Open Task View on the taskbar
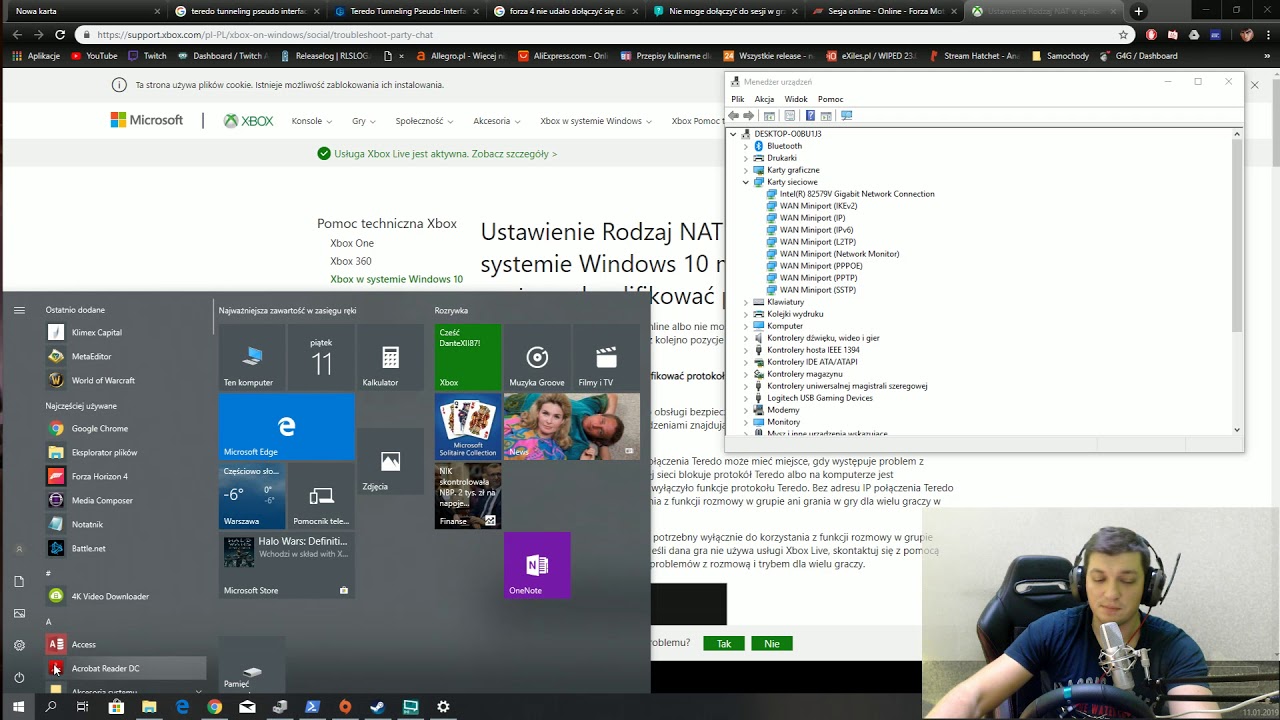This screenshot has width=1280, height=720. (83, 707)
